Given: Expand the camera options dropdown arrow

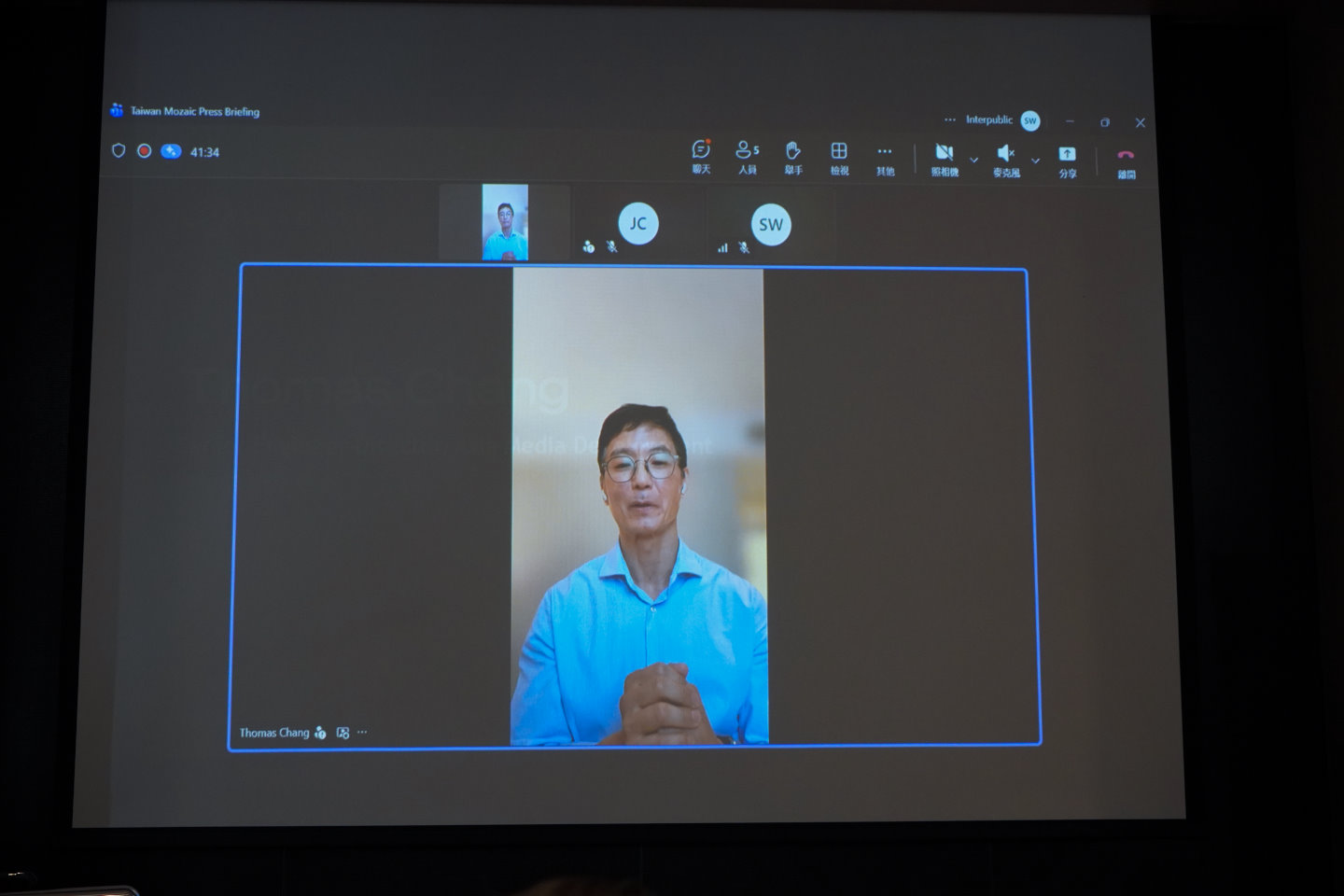Looking at the screenshot, I should (973, 160).
